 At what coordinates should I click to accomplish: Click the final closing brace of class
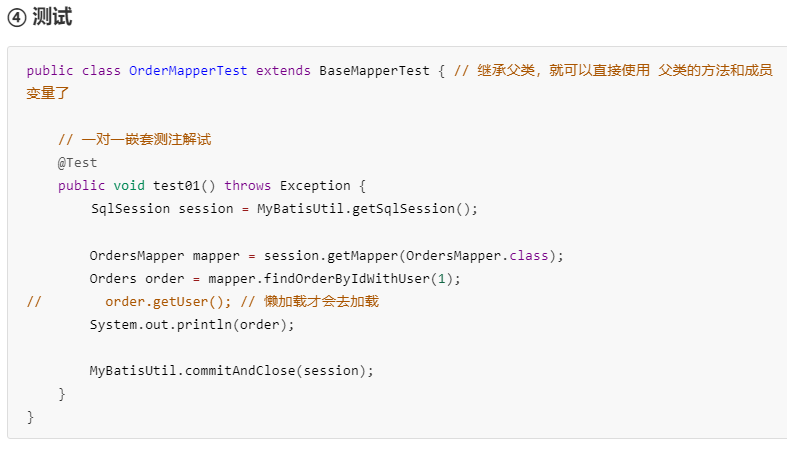pyautogui.click(x=30, y=417)
